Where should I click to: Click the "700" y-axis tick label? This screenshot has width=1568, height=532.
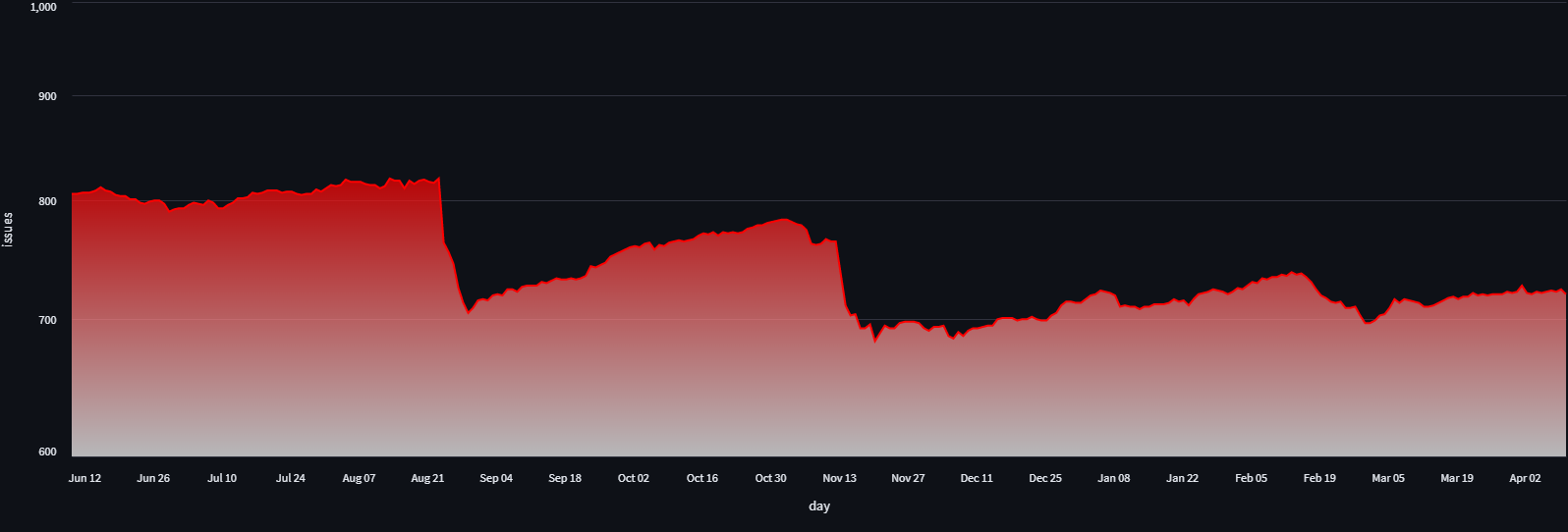point(47,320)
